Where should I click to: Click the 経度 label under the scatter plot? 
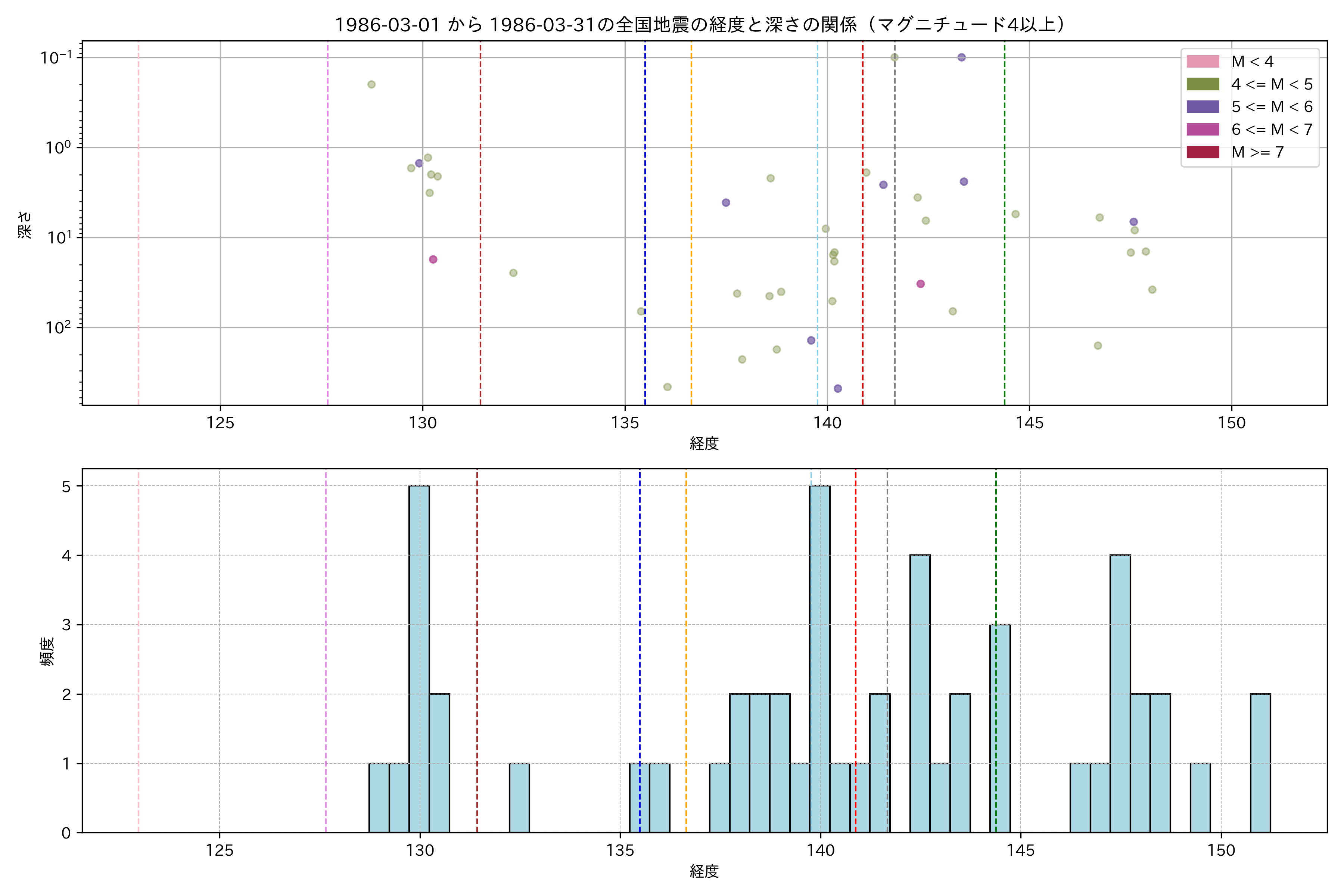coord(704,444)
